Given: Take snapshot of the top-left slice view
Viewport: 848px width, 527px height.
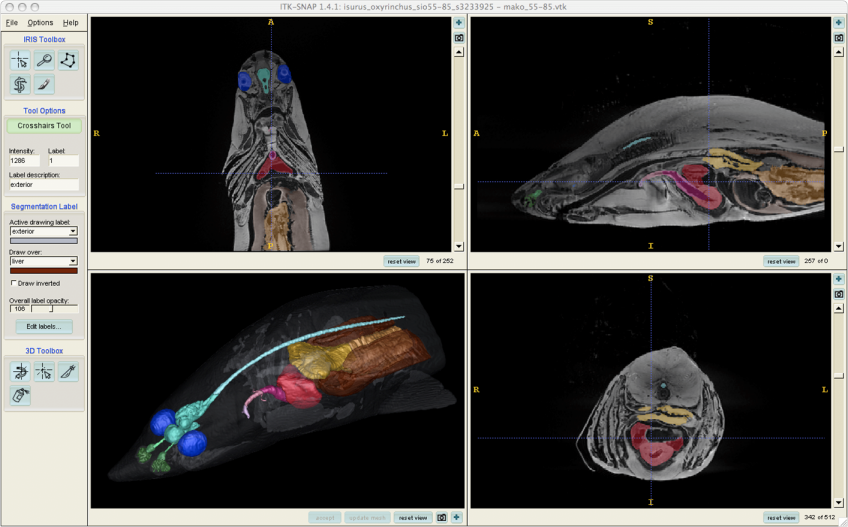Looking at the screenshot, I should [x=459, y=37].
